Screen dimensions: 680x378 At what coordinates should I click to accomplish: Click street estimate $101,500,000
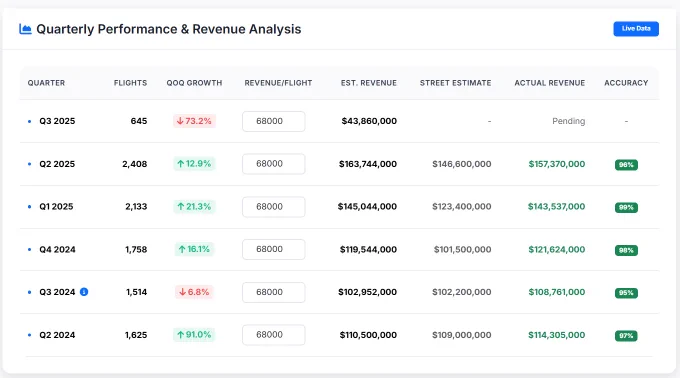(463, 249)
